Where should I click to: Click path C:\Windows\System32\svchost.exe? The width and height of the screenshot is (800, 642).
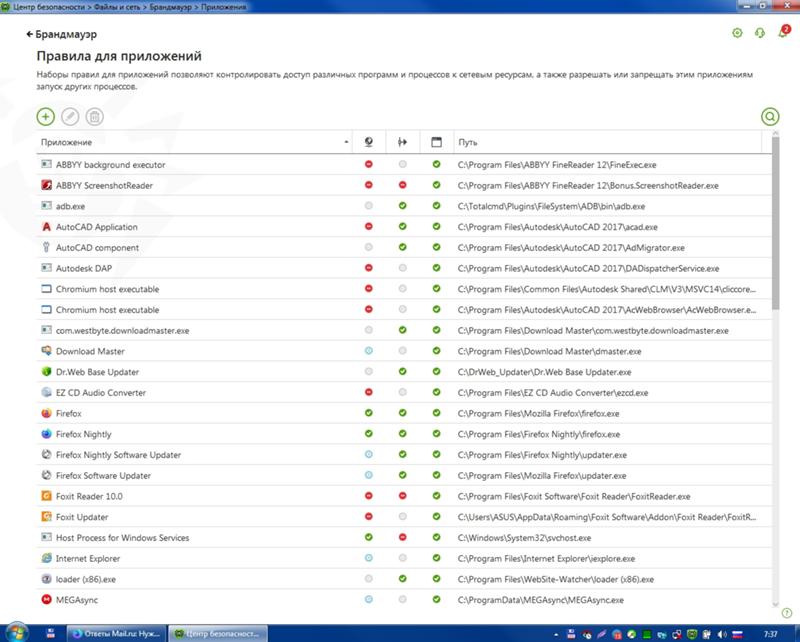click(524, 538)
